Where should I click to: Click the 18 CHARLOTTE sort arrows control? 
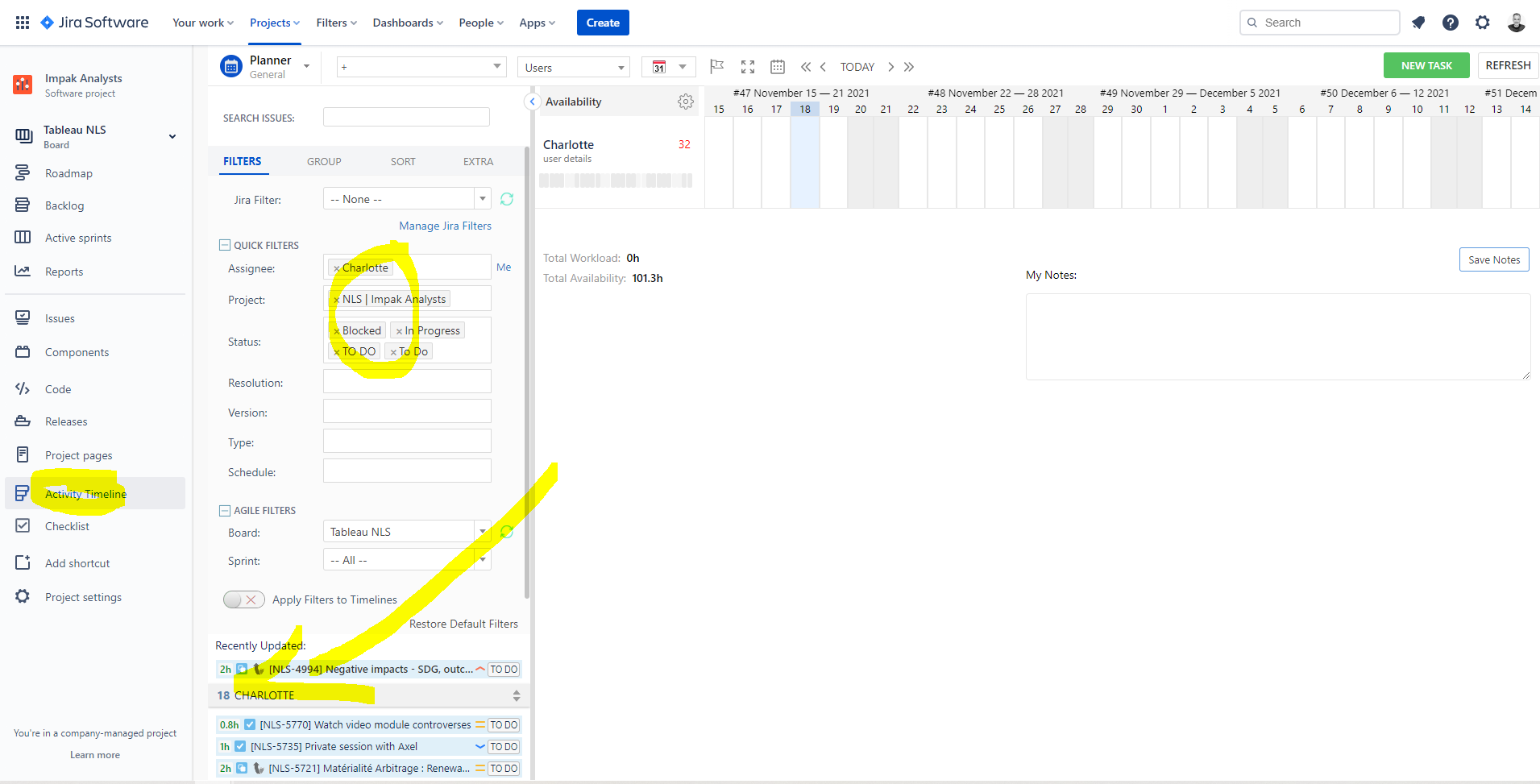[x=517, y=695]
